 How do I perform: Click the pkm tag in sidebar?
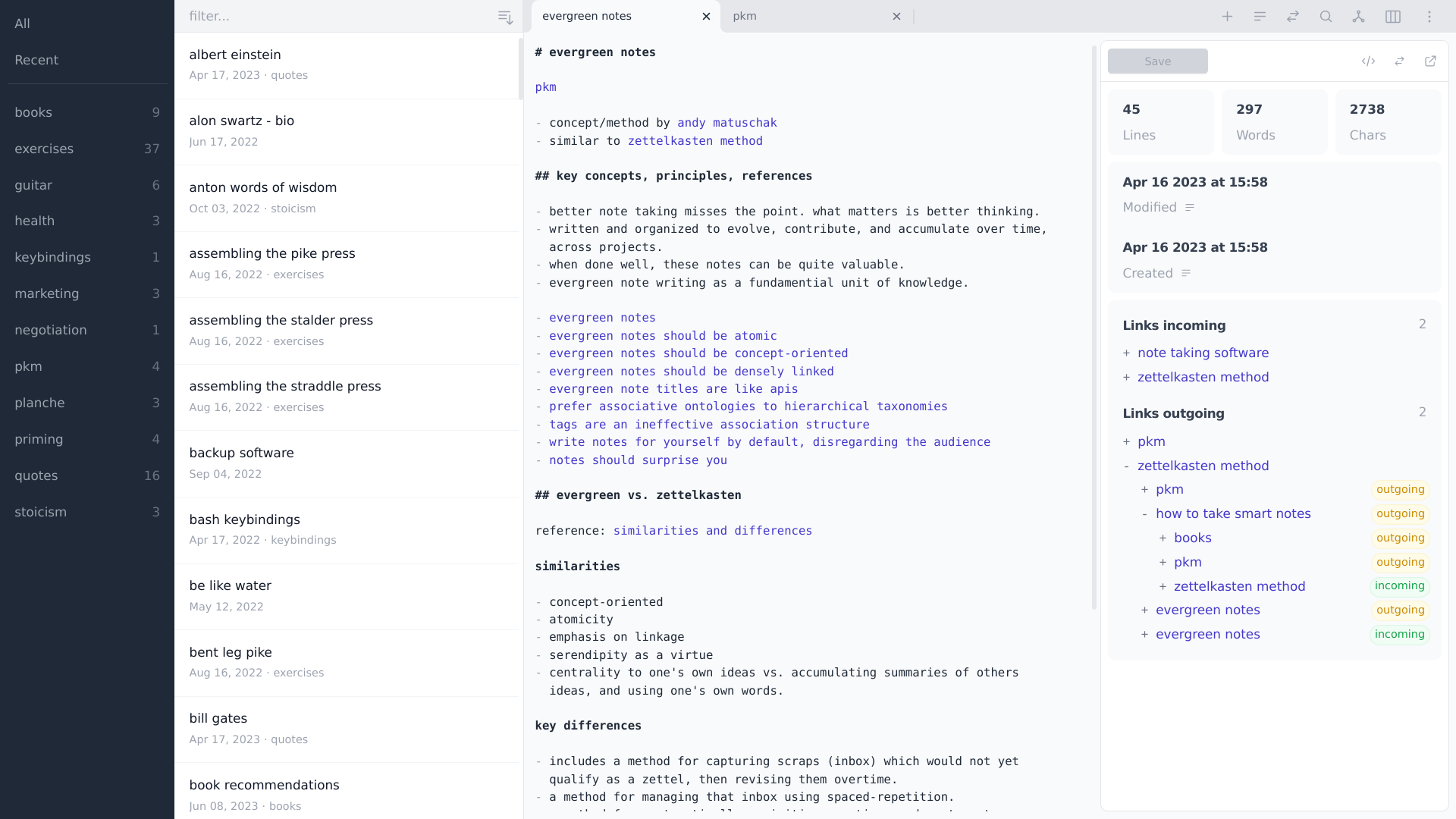click(x=27, y=366)
